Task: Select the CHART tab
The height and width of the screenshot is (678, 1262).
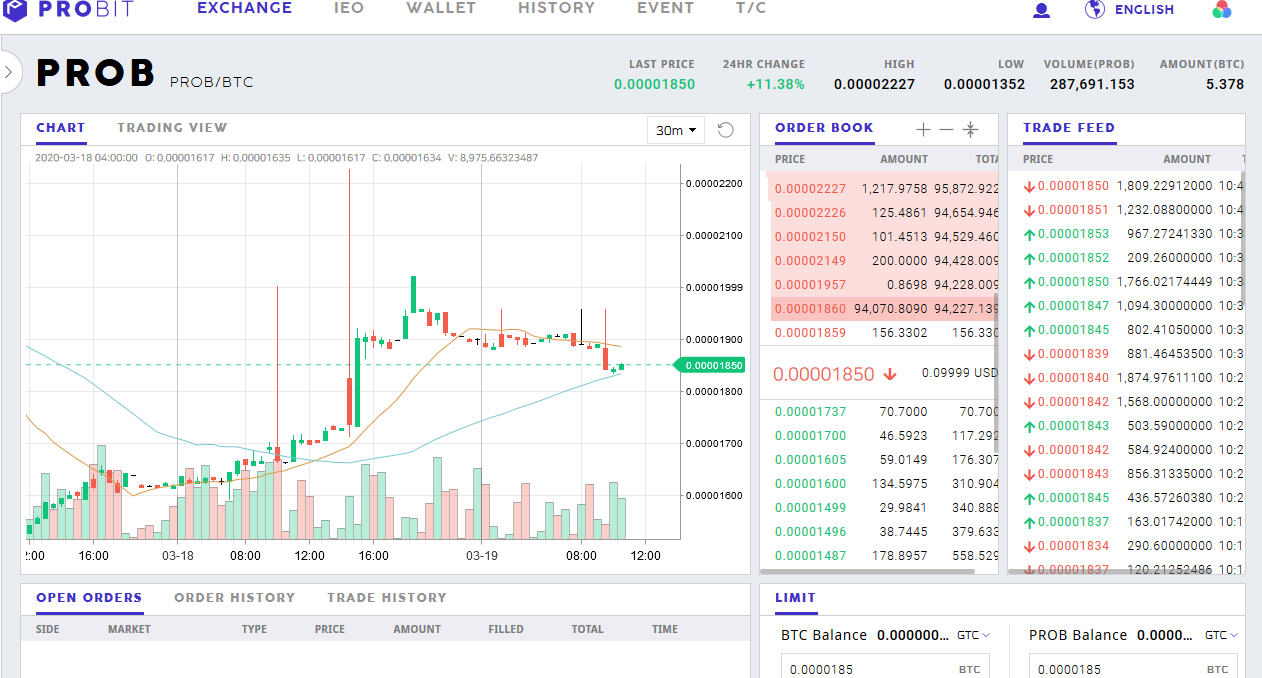Action: 61,128
